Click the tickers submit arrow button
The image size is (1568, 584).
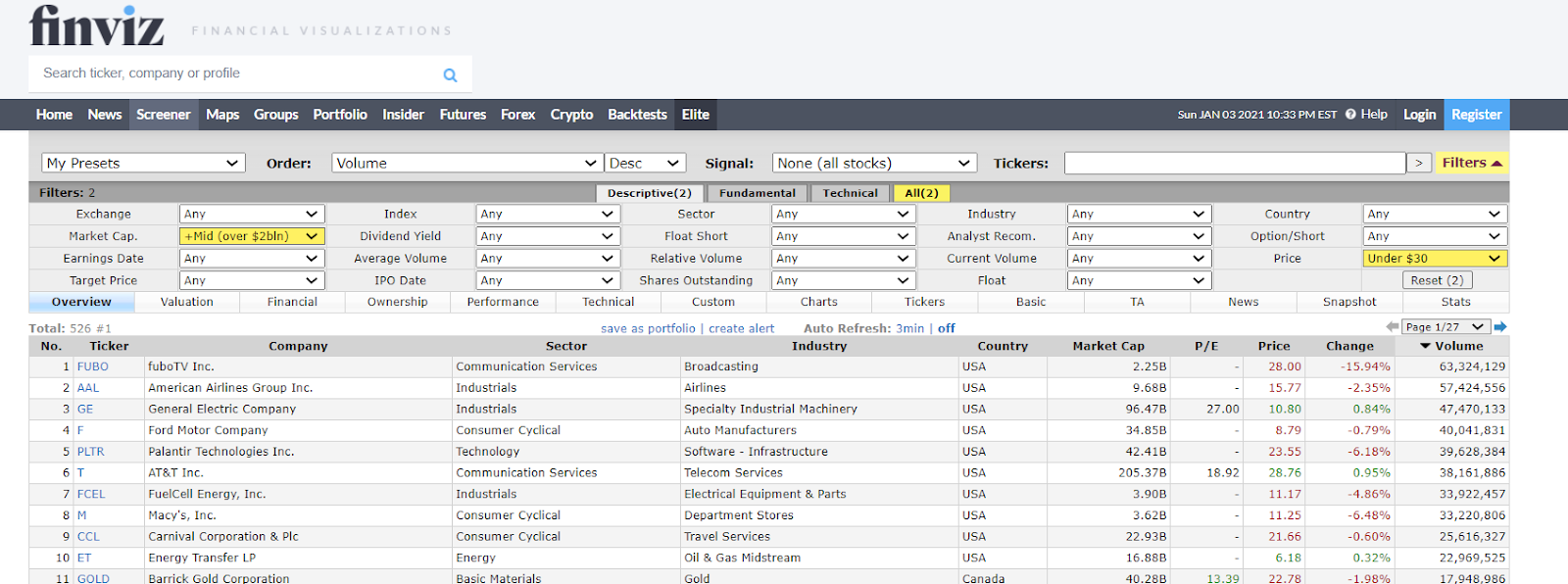1419,164
